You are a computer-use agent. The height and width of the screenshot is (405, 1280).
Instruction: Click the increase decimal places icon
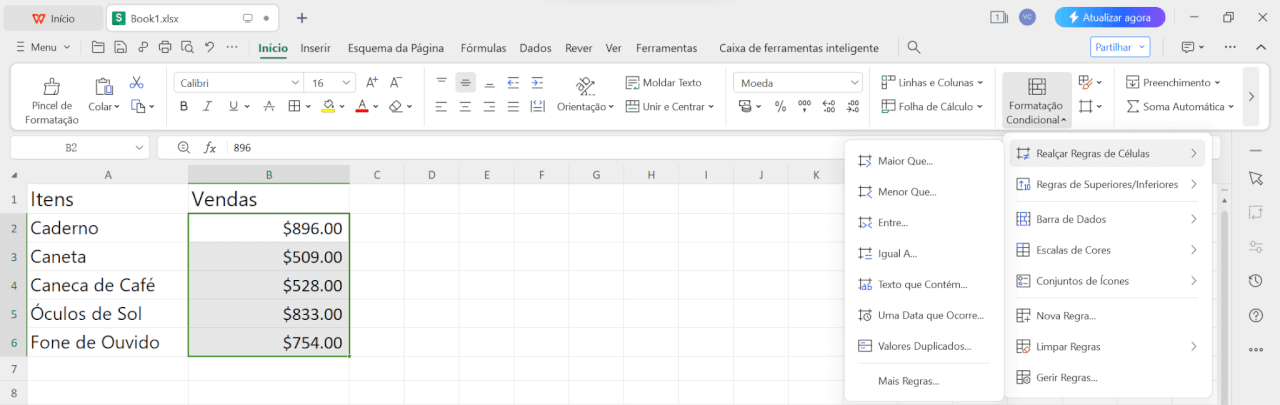(828, 106)
